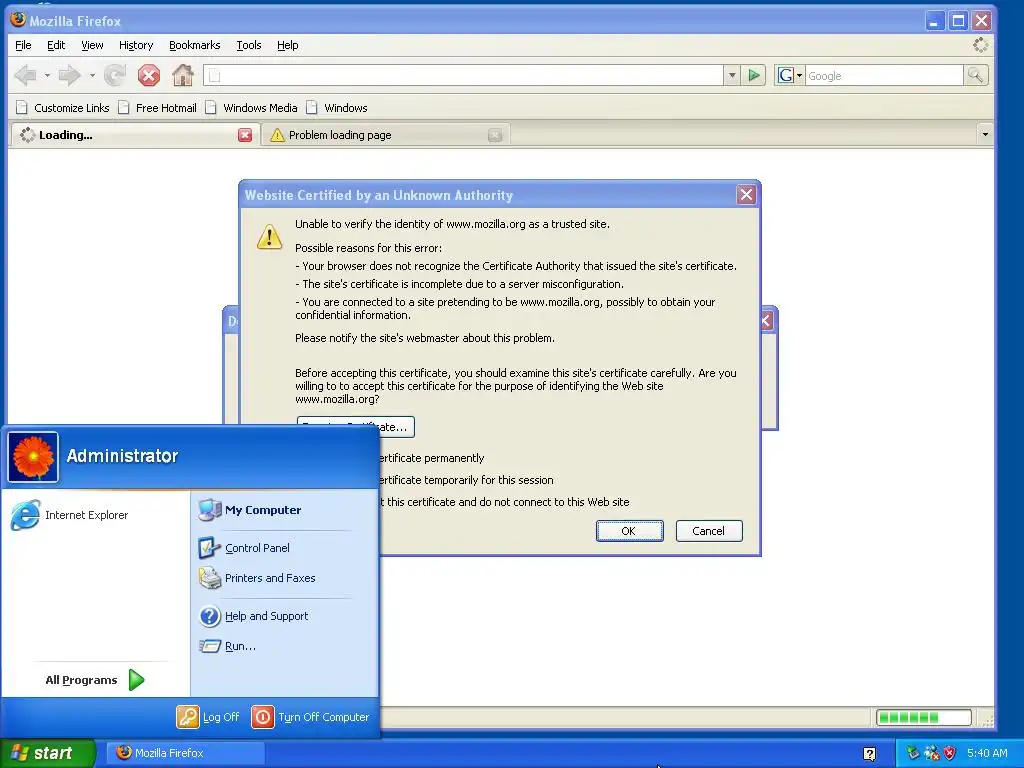The width and height of the screenshot is (1024, 768).
Task: Cancel the certificate dialog
Action: click(709, 531)
